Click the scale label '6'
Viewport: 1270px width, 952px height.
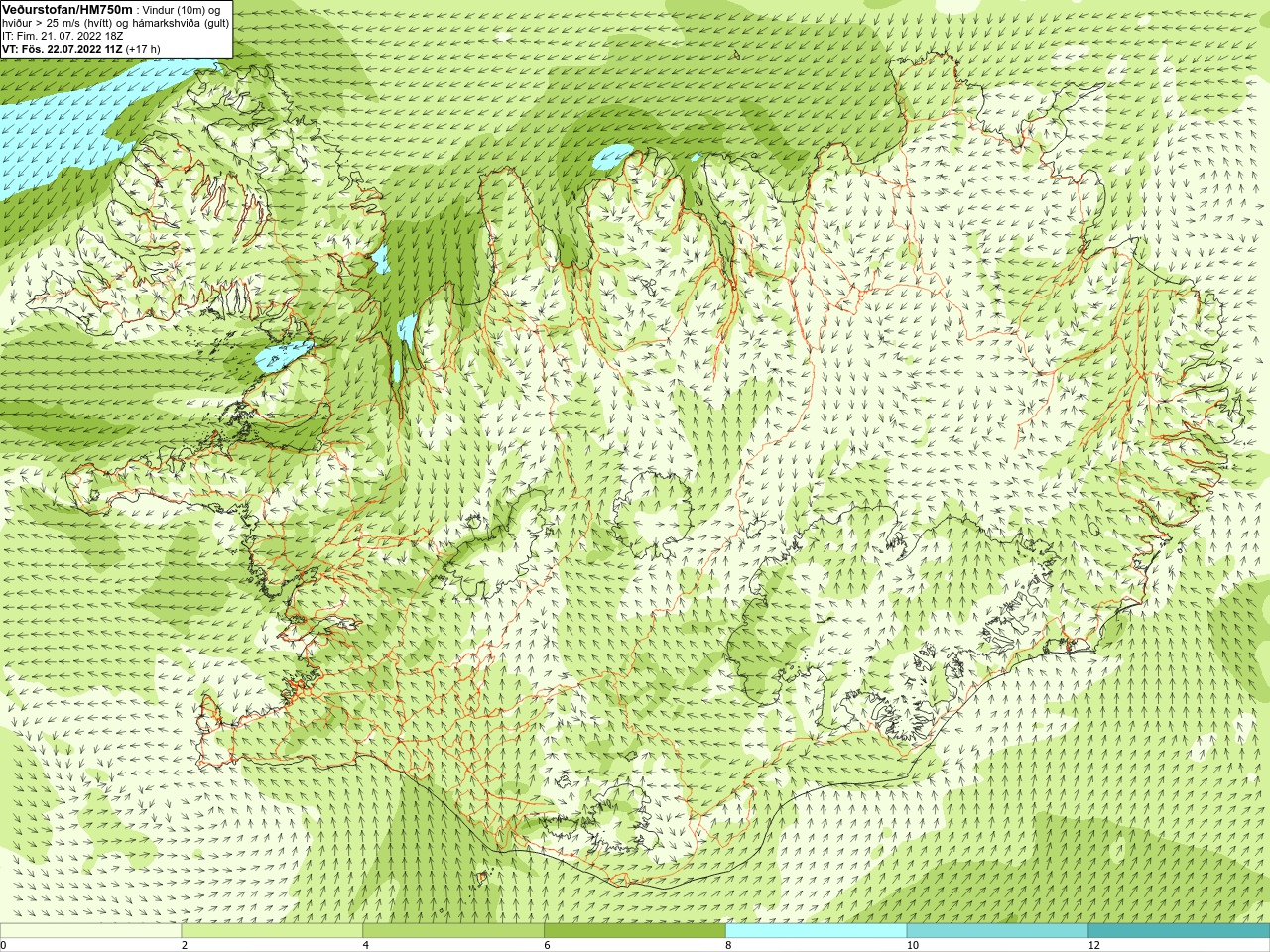coord(548,945)
